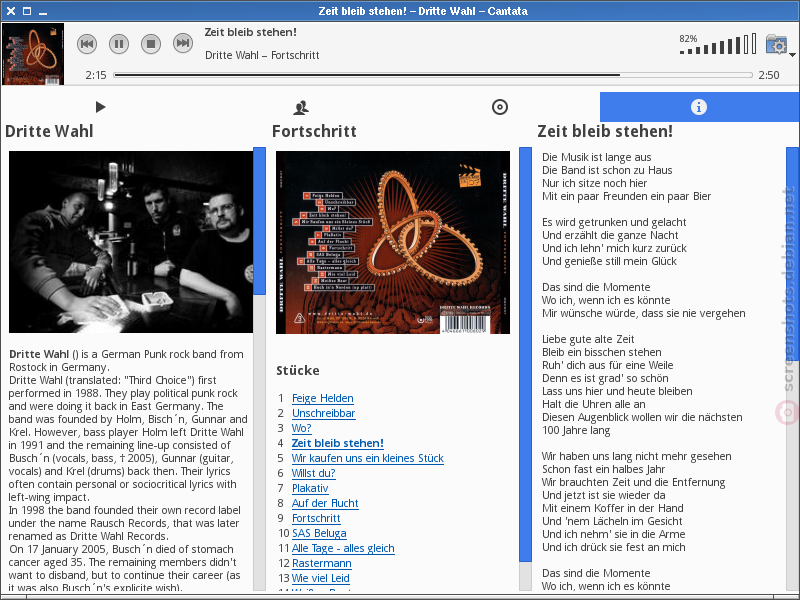Viewport: 800px width, 600px height.
Task: Open the track 8 link Auf der Flucht
Action: point(325,503)
